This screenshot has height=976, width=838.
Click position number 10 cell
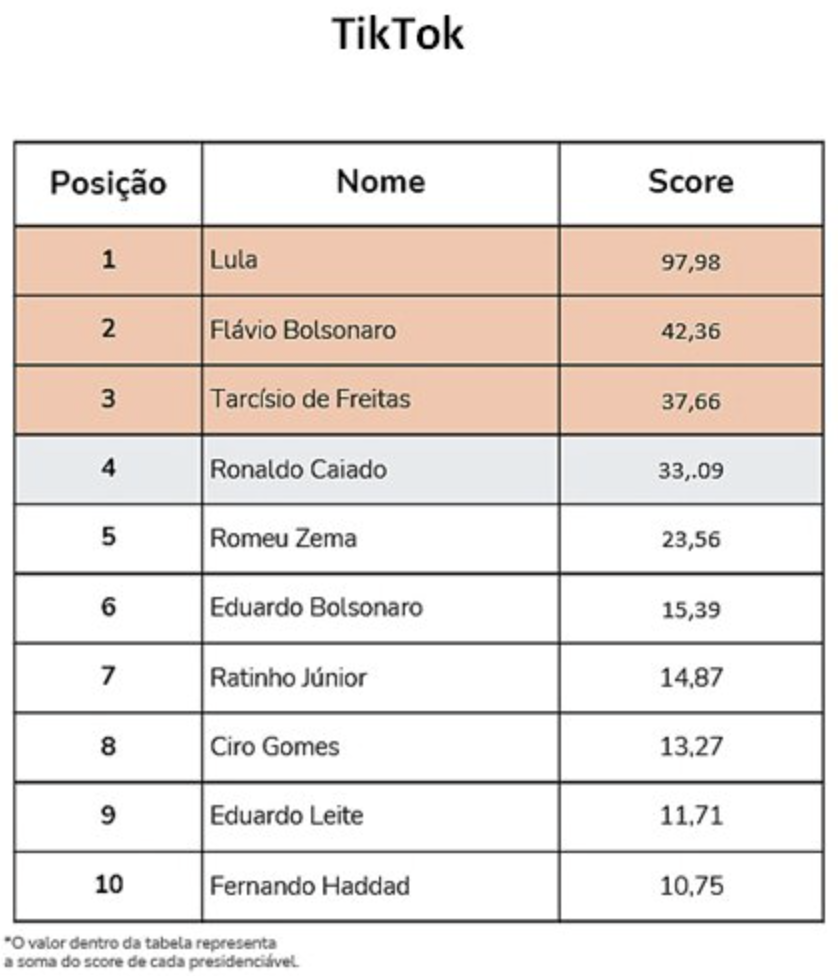(108, 885)
